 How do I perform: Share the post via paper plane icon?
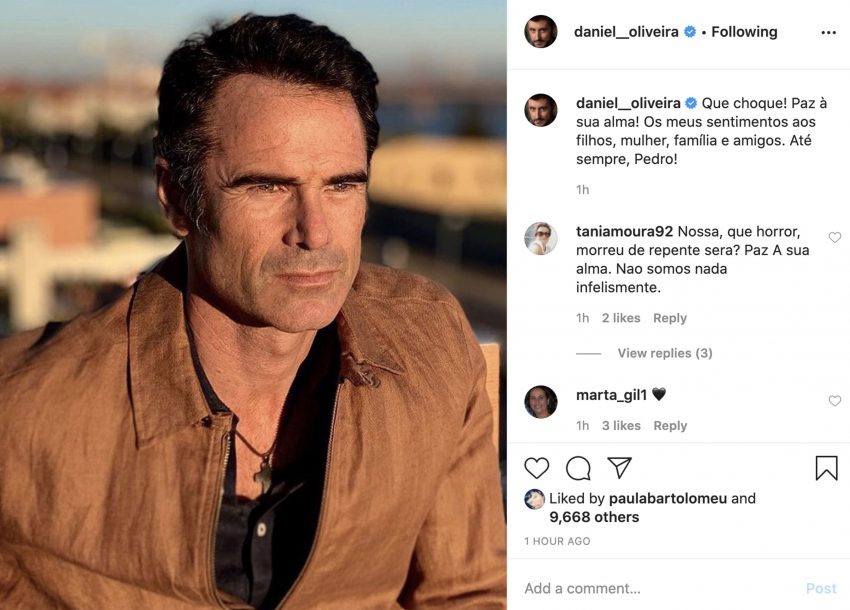[620, 468]
